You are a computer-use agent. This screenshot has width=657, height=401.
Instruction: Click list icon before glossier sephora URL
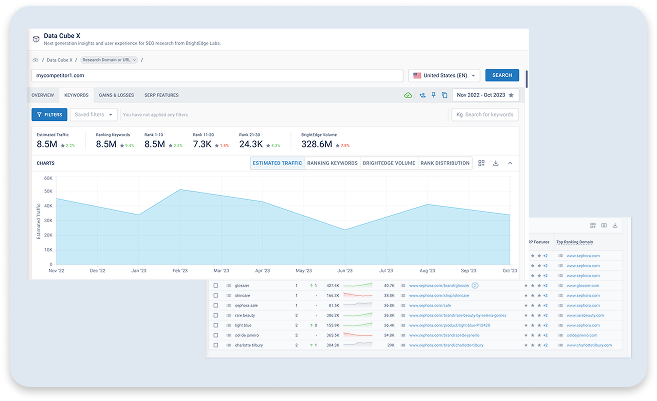point(403,286)
